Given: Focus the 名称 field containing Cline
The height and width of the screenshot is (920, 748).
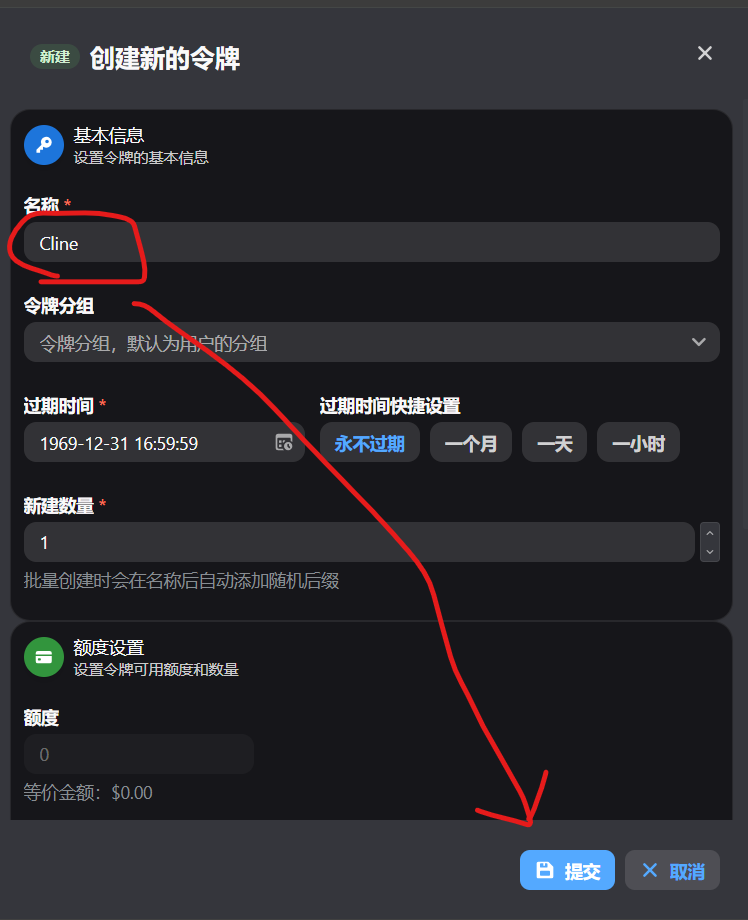Looking at the screenshot, I should pyautogui.click(x=371, y=242).
